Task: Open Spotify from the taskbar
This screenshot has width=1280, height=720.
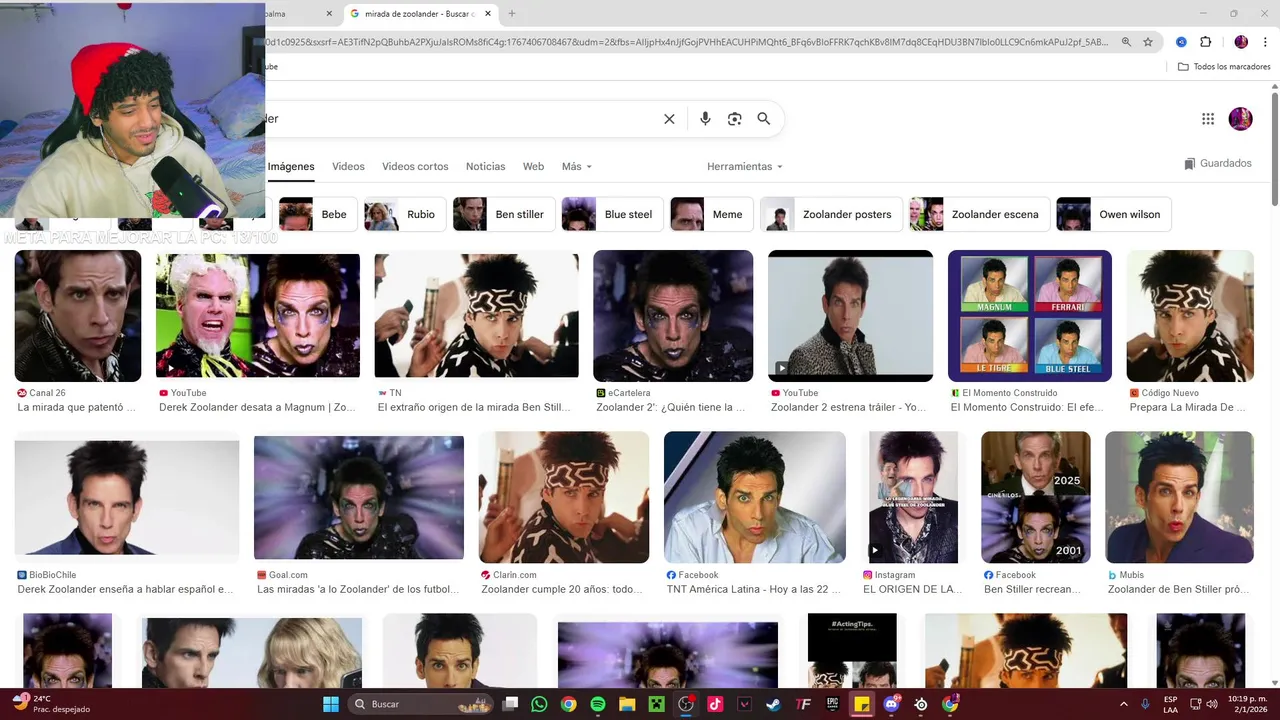Action: coord(598,704)
